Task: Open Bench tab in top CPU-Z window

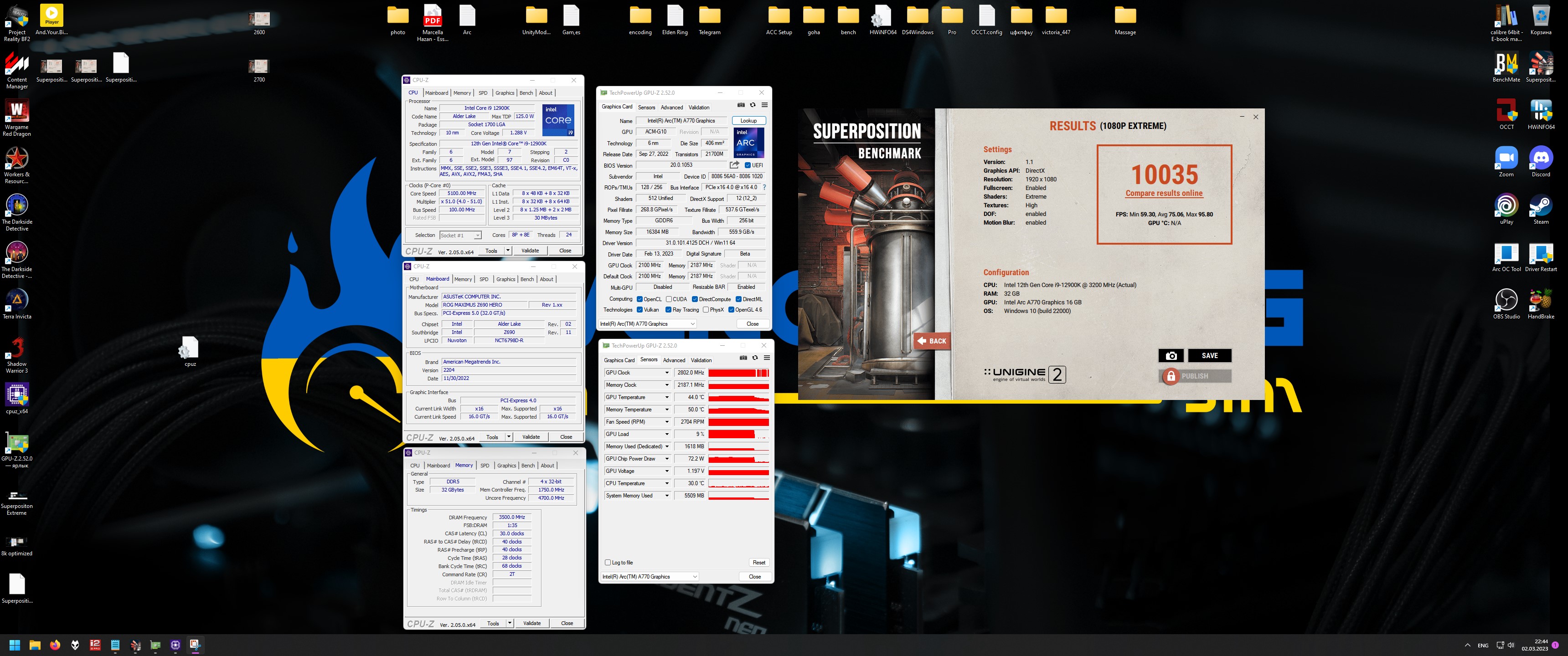Action: [x=526, y=93]
